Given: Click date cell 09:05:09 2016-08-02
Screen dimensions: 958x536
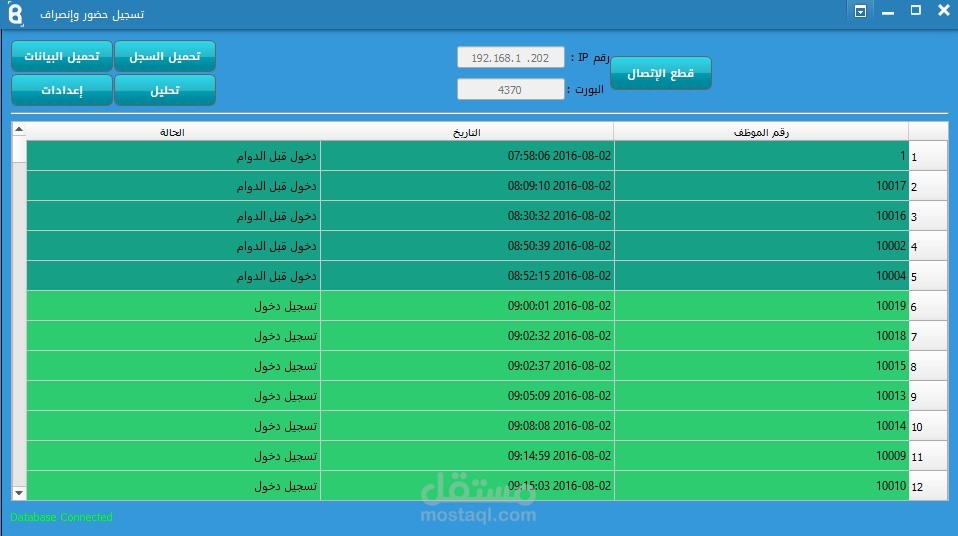Looking at the screenshot, I should (x=467, y=395).
